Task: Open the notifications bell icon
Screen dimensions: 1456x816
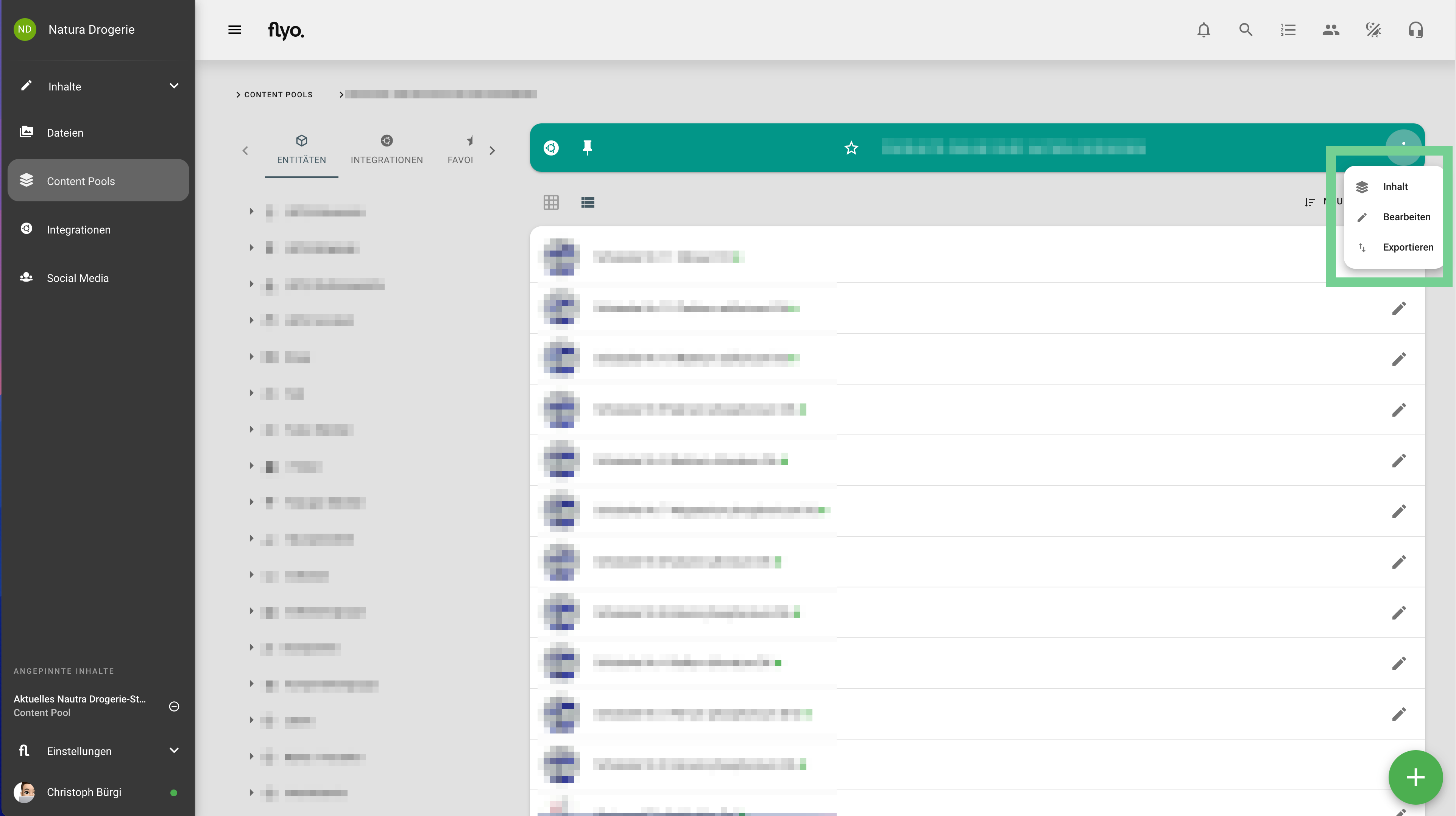Action: 1203,30
